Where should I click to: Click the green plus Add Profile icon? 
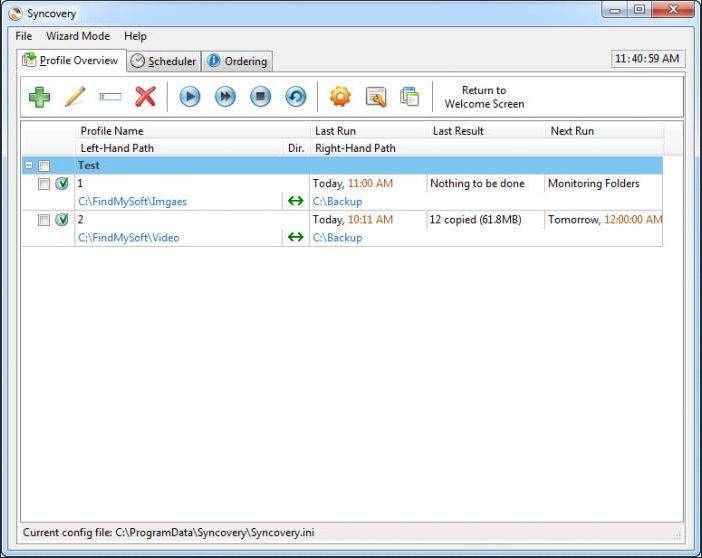(x=39, y=97)
